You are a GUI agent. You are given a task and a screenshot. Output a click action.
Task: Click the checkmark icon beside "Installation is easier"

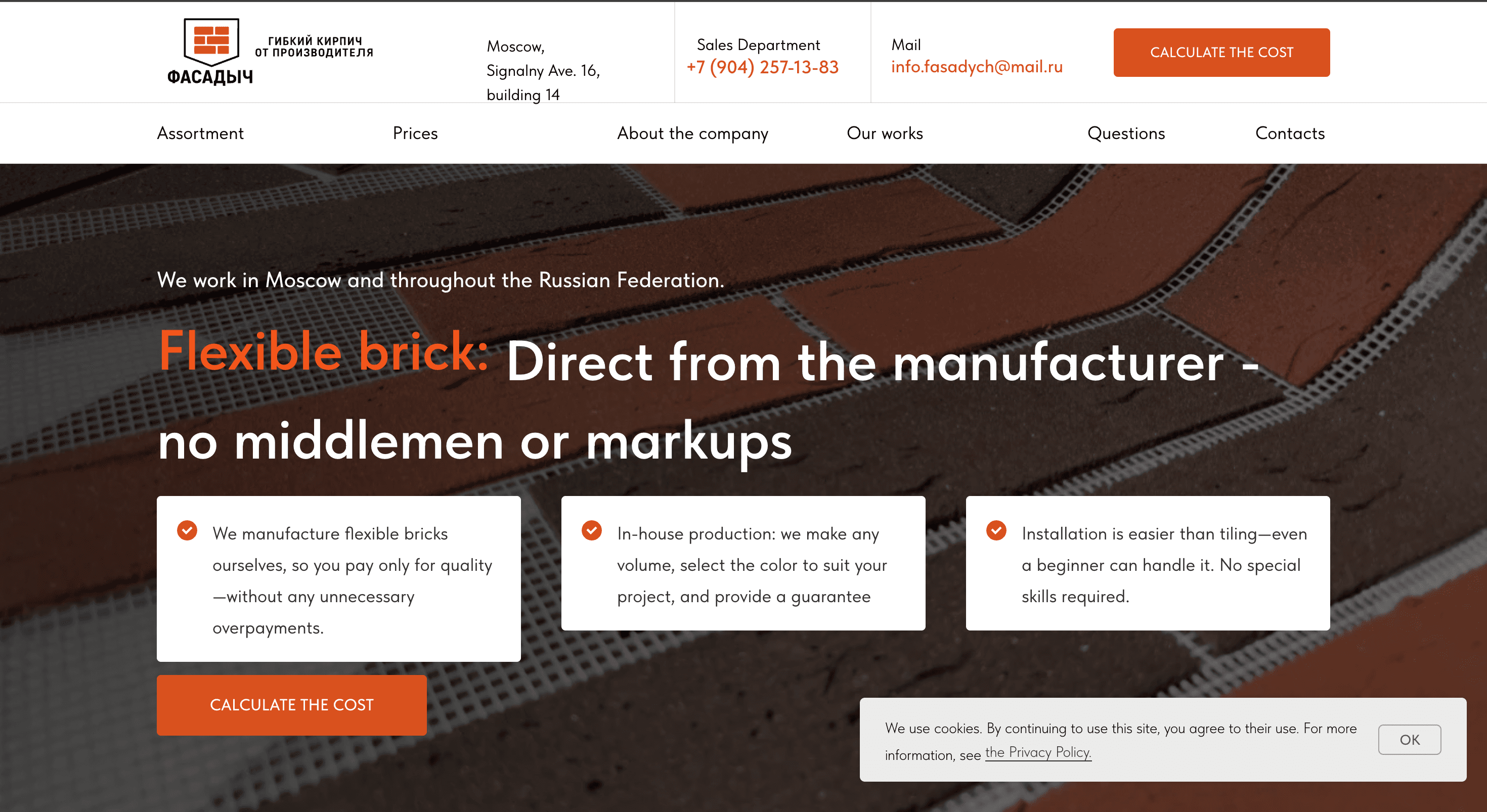point(996,530)
